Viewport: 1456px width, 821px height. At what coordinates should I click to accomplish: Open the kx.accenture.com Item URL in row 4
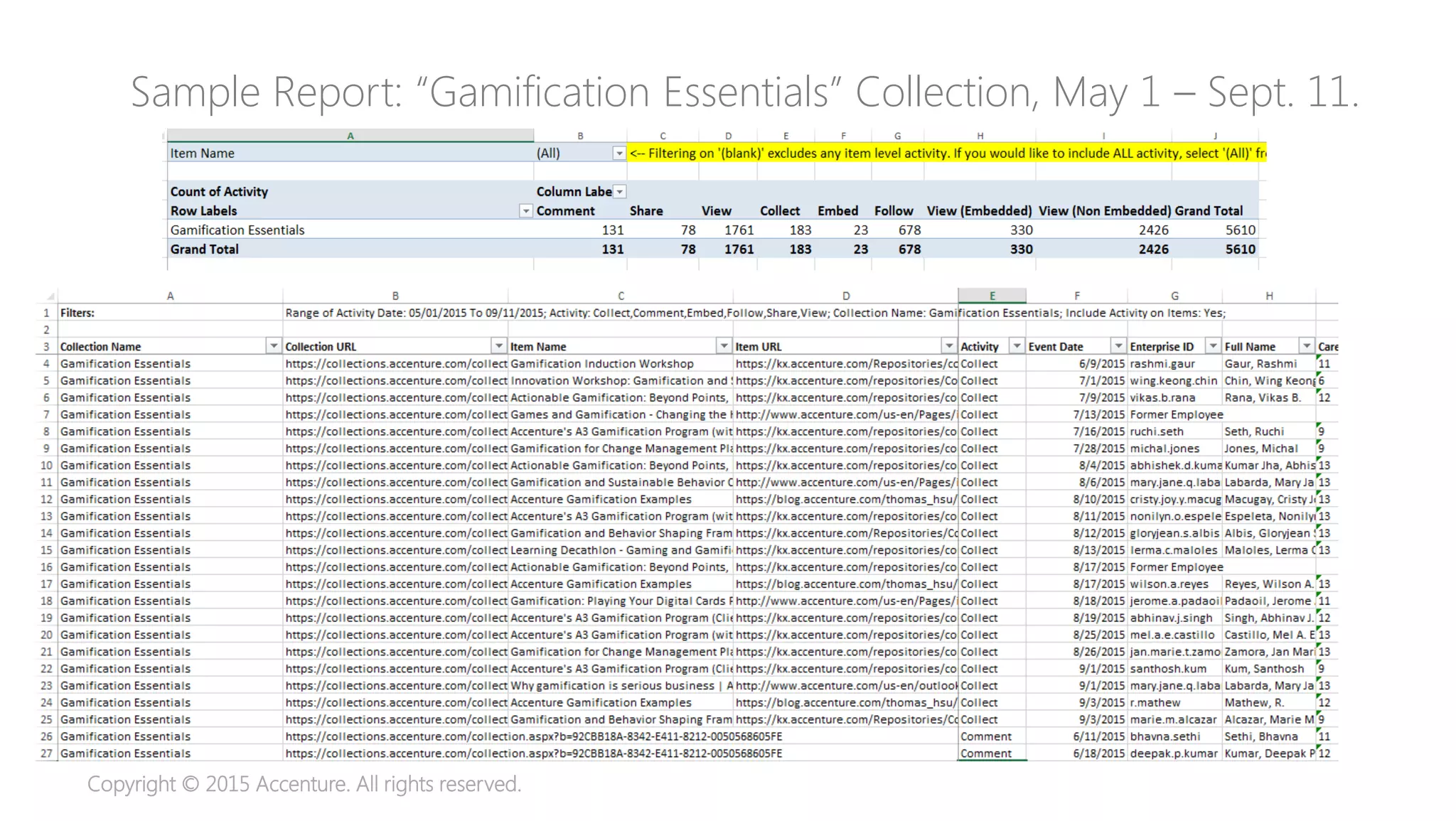coord(846,364)
